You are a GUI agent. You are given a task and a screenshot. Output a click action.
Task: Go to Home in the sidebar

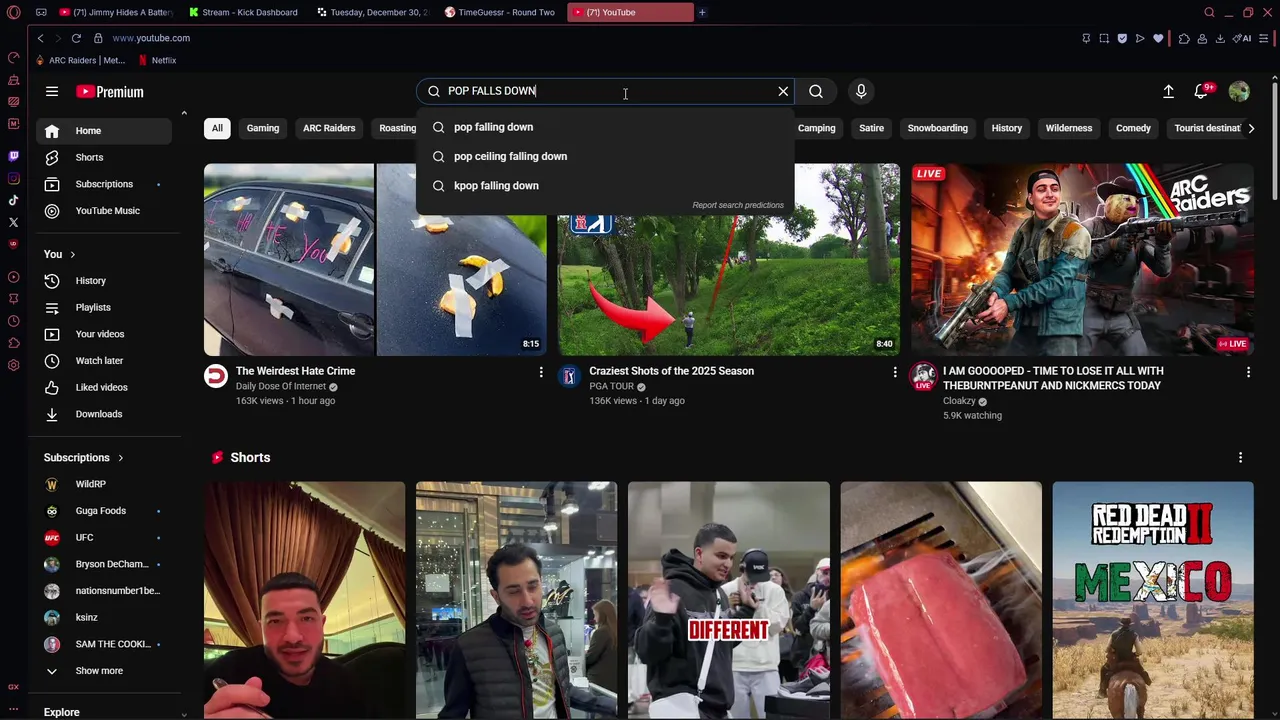point(104,131)
